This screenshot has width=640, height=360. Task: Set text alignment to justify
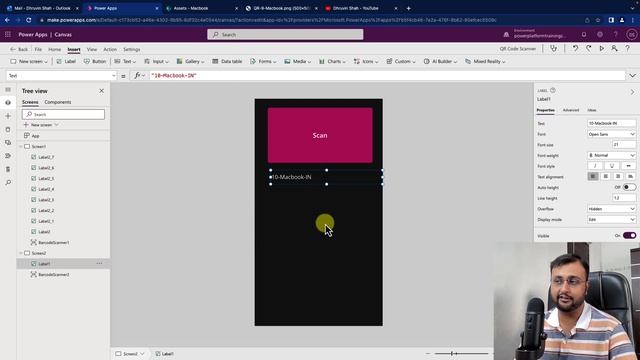pyautogui.click(x=630, y=176)
